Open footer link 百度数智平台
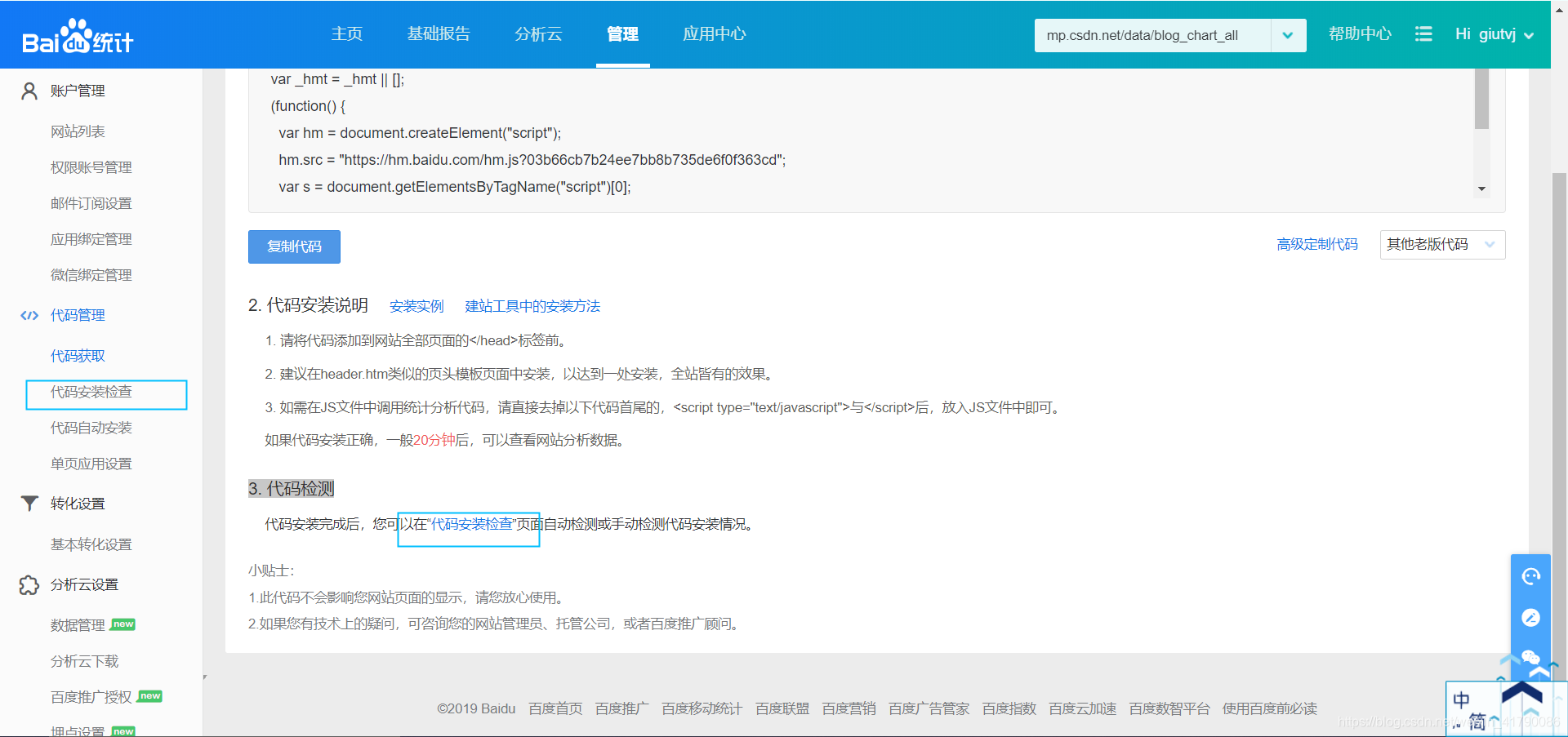Screen dimensions: 1568x737 click(1169, 708)
